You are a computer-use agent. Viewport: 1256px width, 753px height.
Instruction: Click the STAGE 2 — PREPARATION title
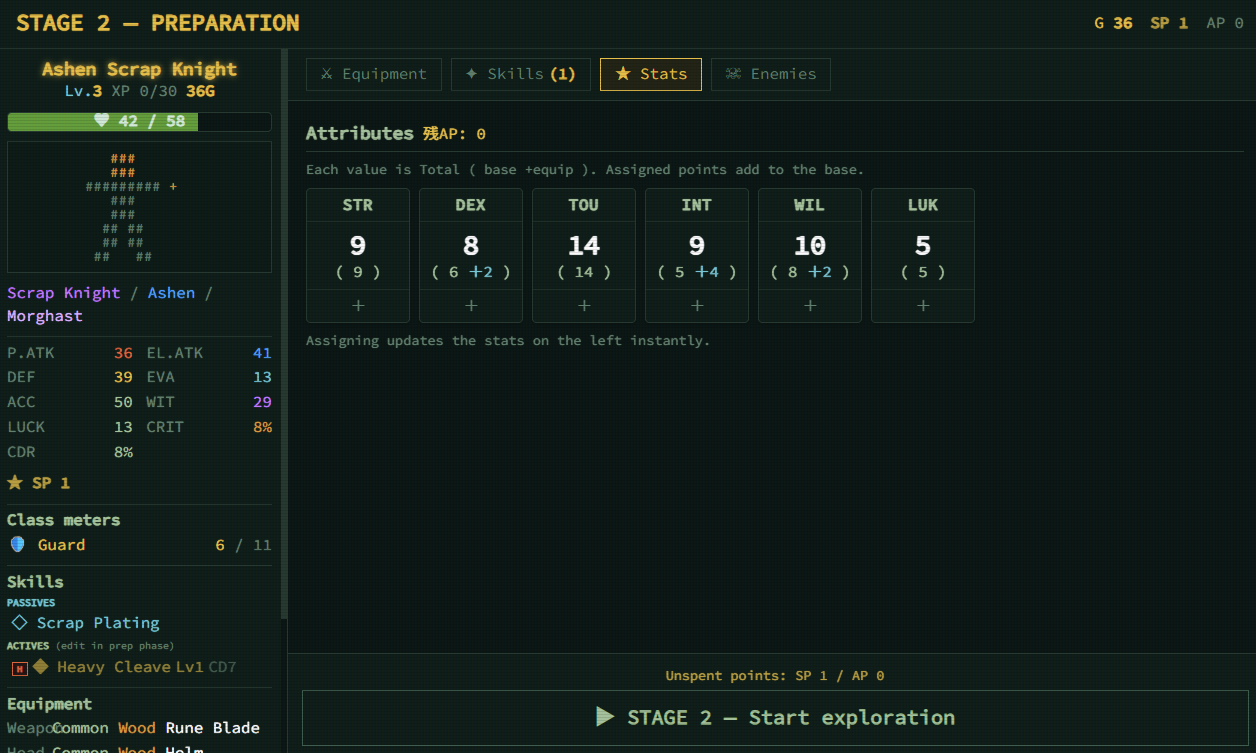click(158, 23)
